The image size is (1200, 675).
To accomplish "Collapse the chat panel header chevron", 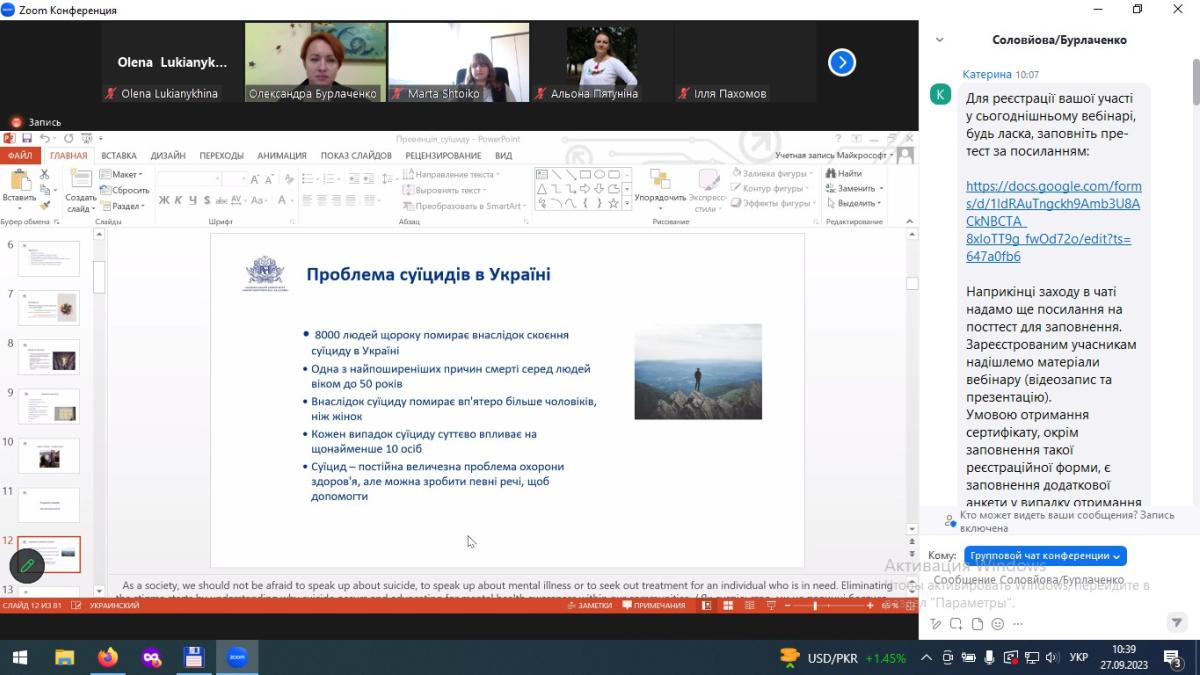I will coord(939,40).
